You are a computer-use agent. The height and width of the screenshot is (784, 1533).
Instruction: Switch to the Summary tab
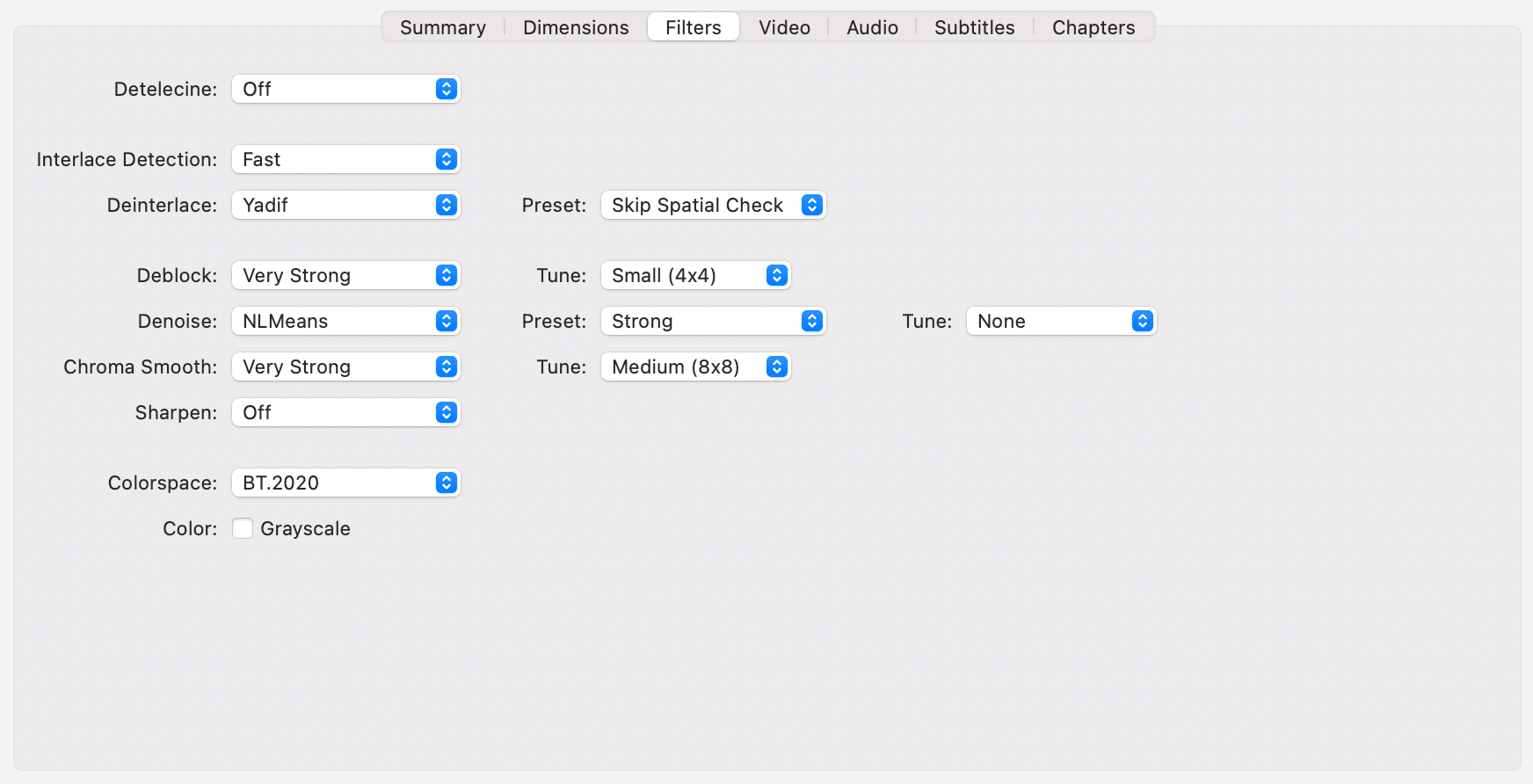[x=443, y=27]
